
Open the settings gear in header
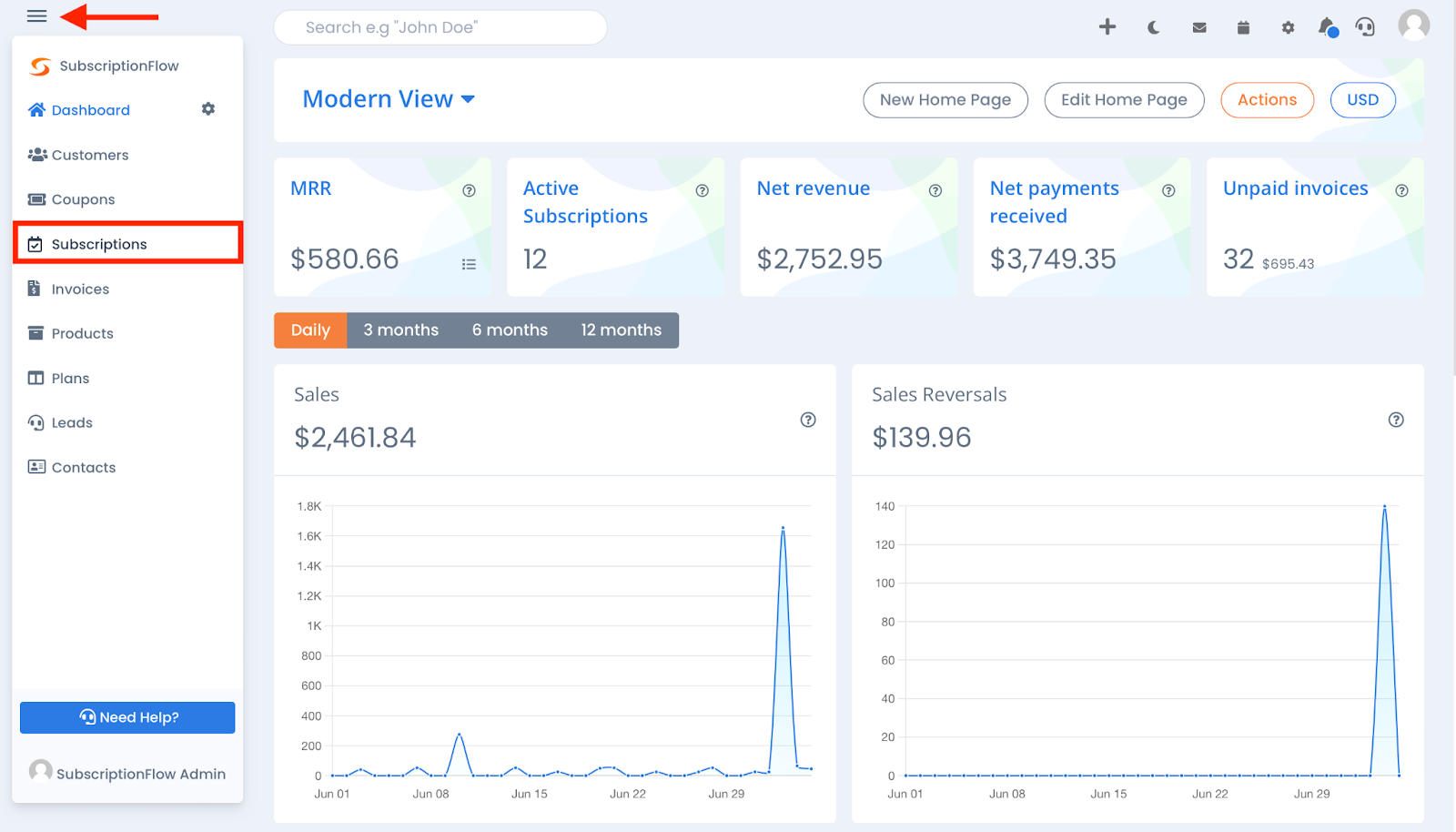[x=1288, y=27]
